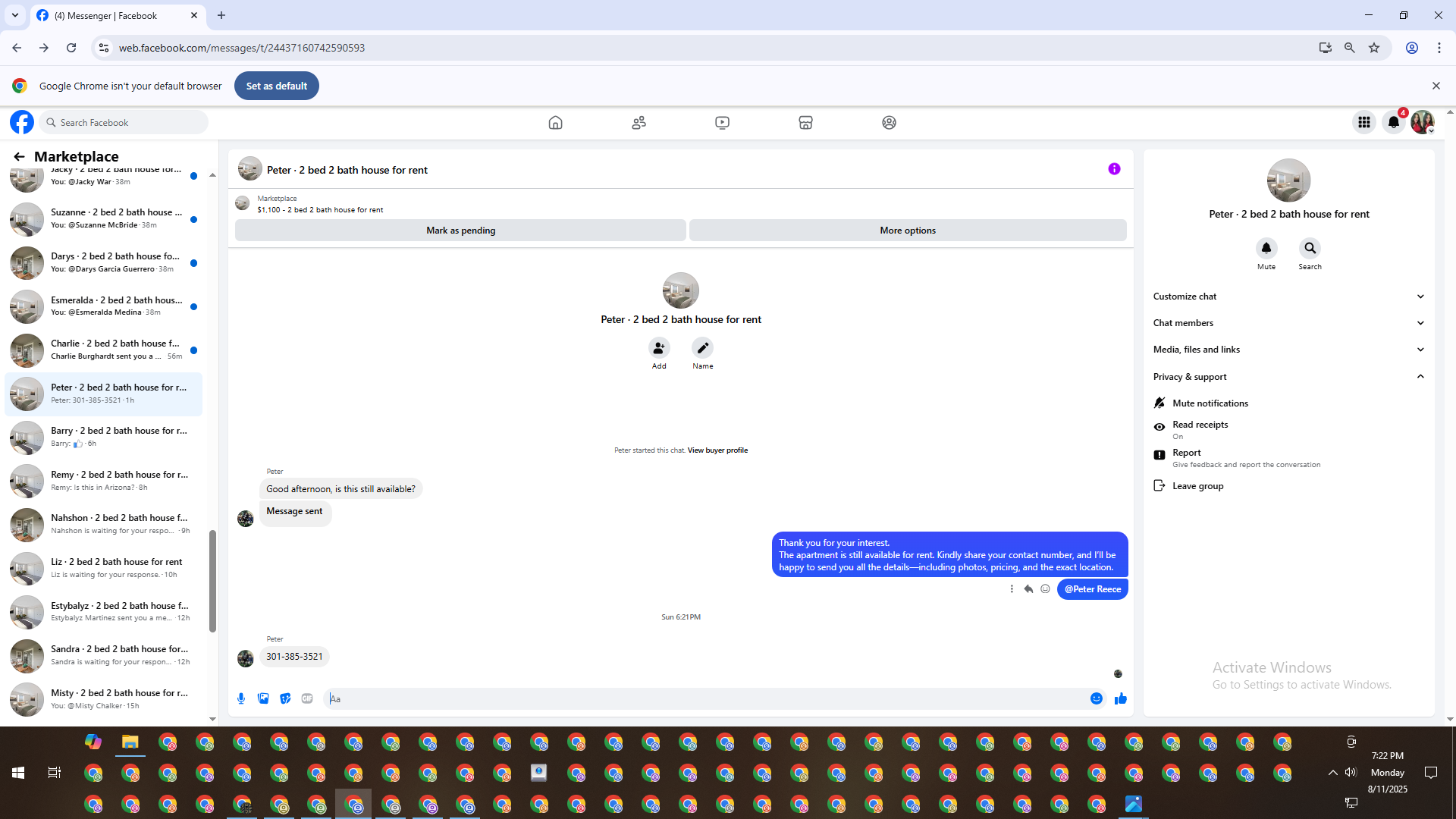The image size is (1456, 819).
Task: Click the Add people icon
Action: click(659, 348)
